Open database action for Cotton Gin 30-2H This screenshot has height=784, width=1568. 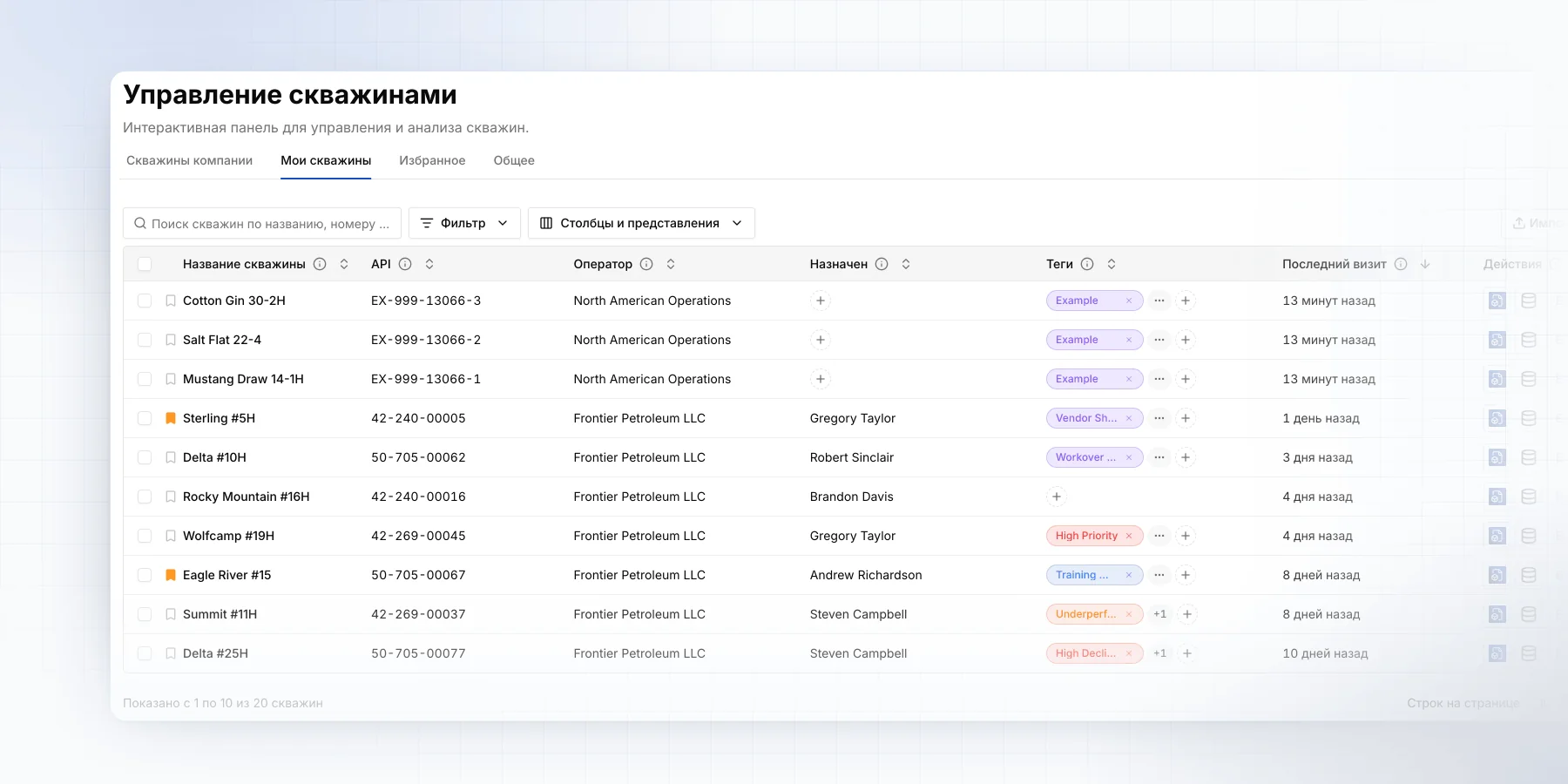coord(1529,301)
